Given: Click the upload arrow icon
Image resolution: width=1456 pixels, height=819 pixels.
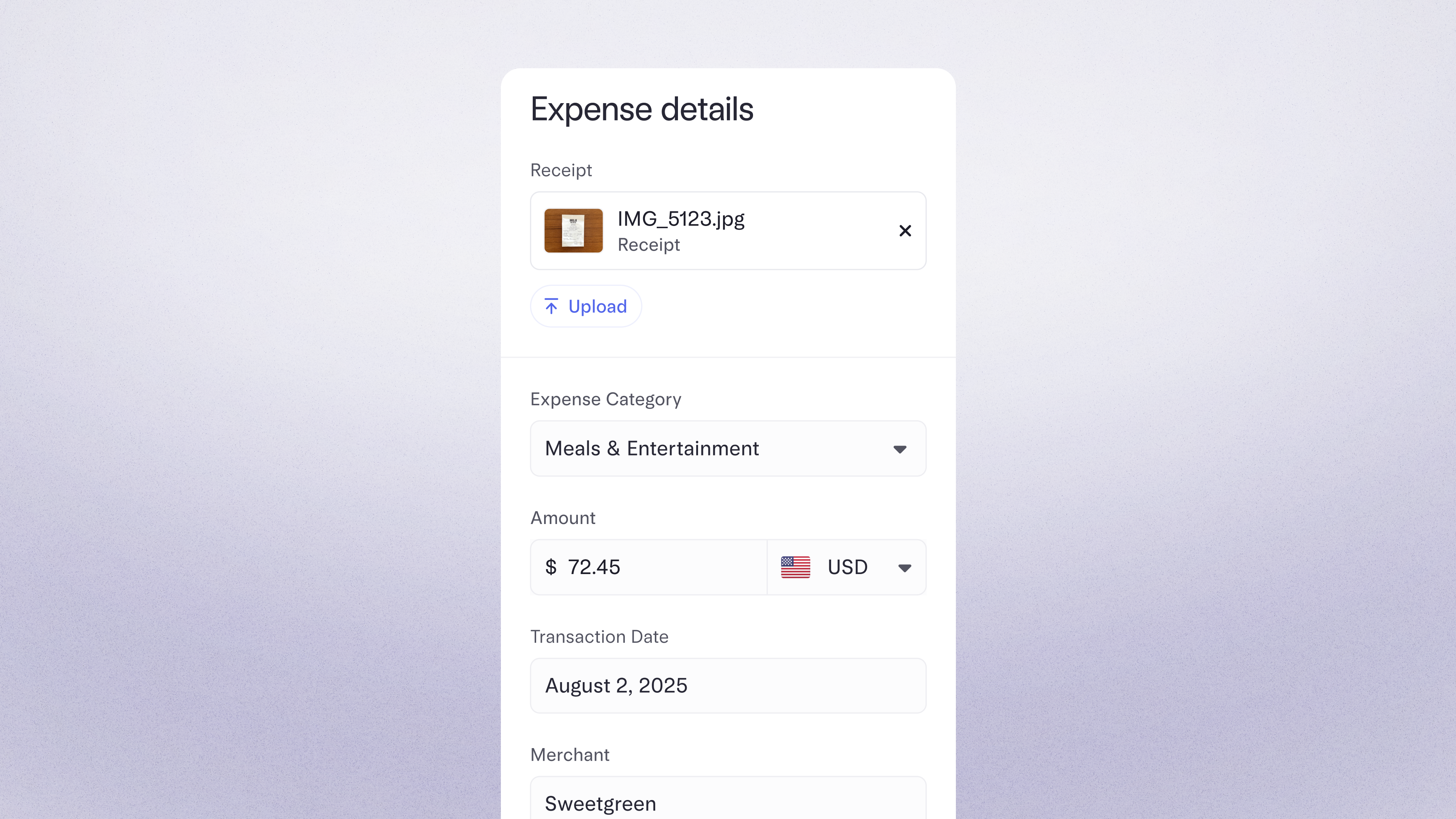Looking at the screenshot, I should click(551, 306).
